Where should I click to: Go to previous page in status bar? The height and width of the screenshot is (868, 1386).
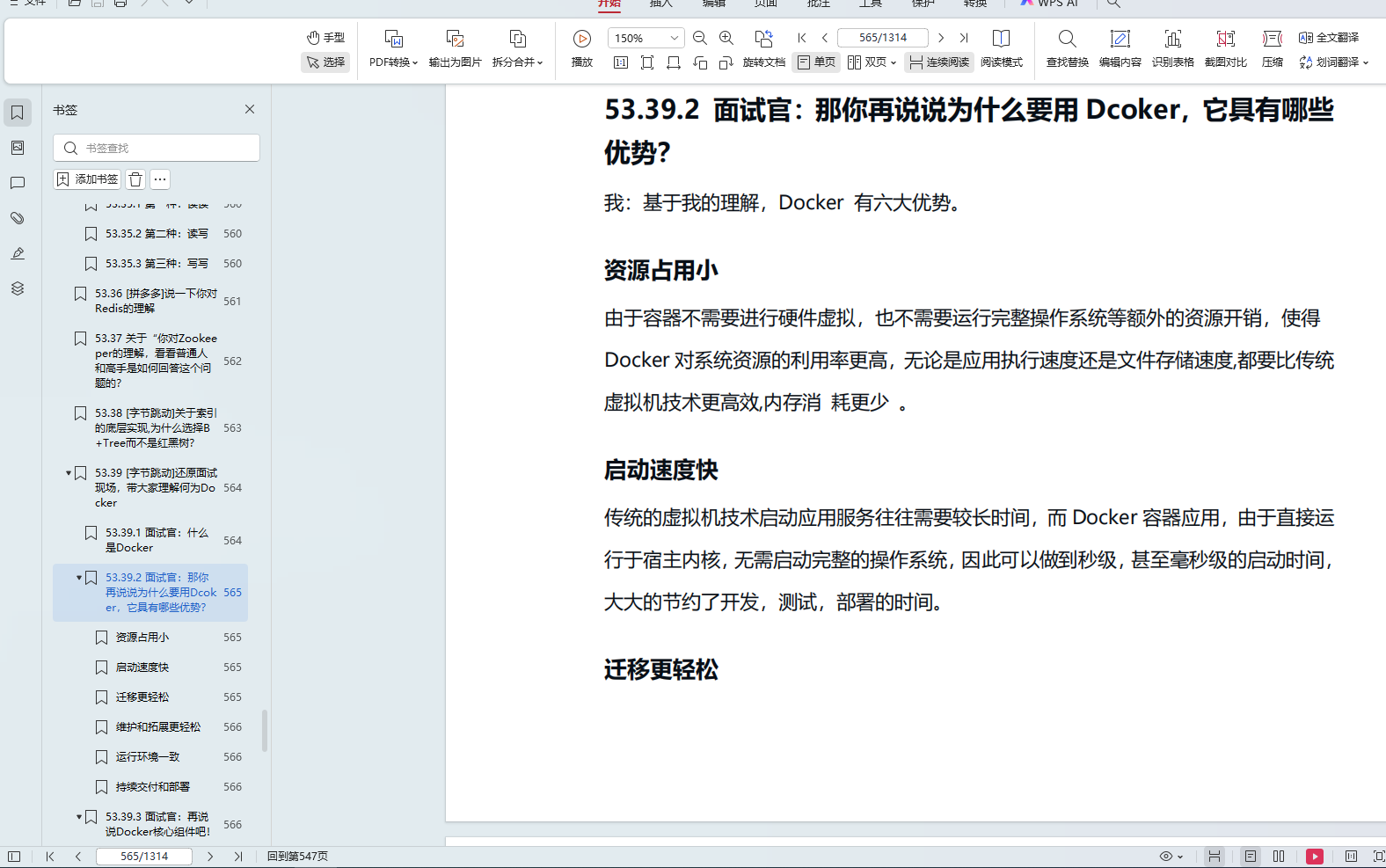click(78, 857)
